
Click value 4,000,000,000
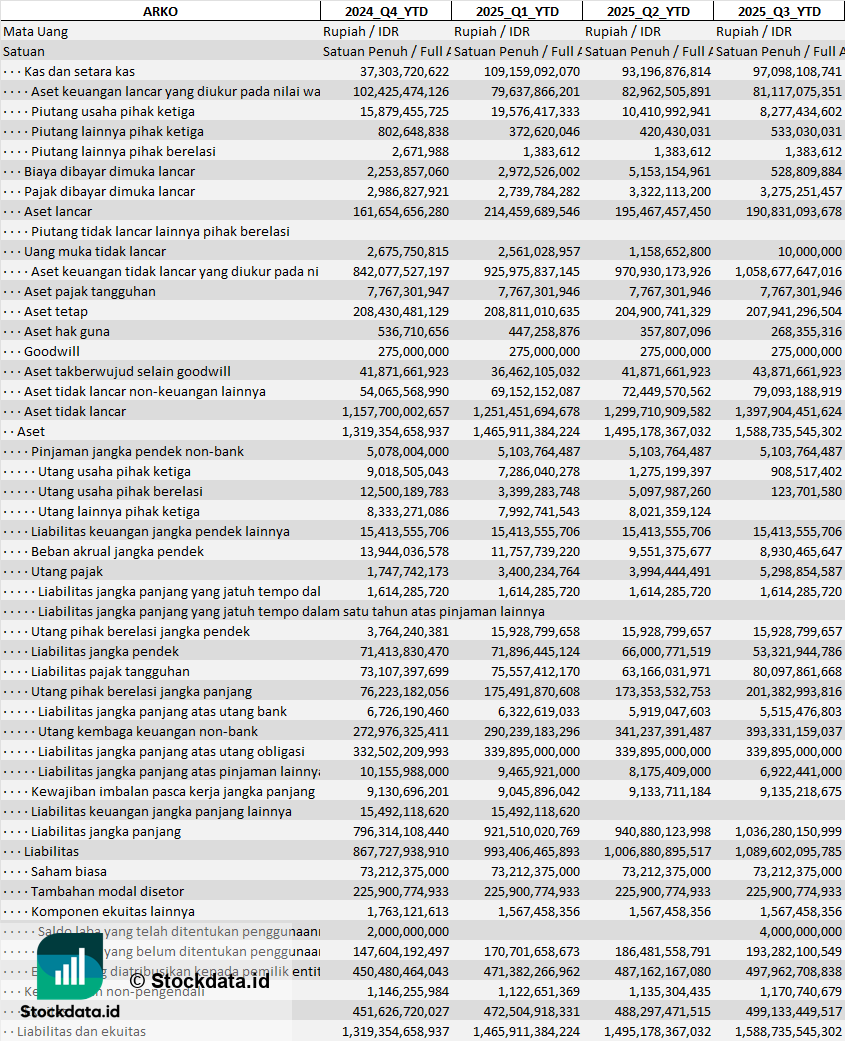tap(801, 931)
